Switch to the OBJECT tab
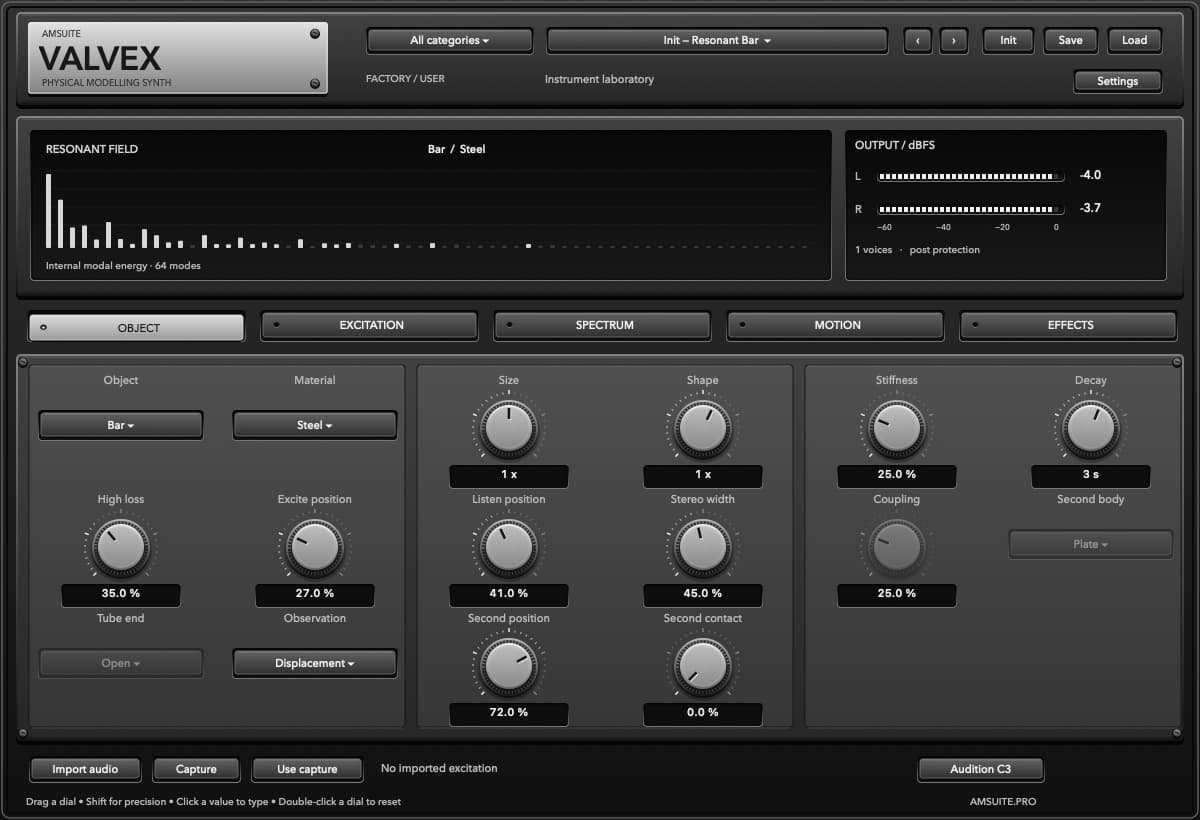This screenshot has width=1200, height=820. (x=137, y=327)
